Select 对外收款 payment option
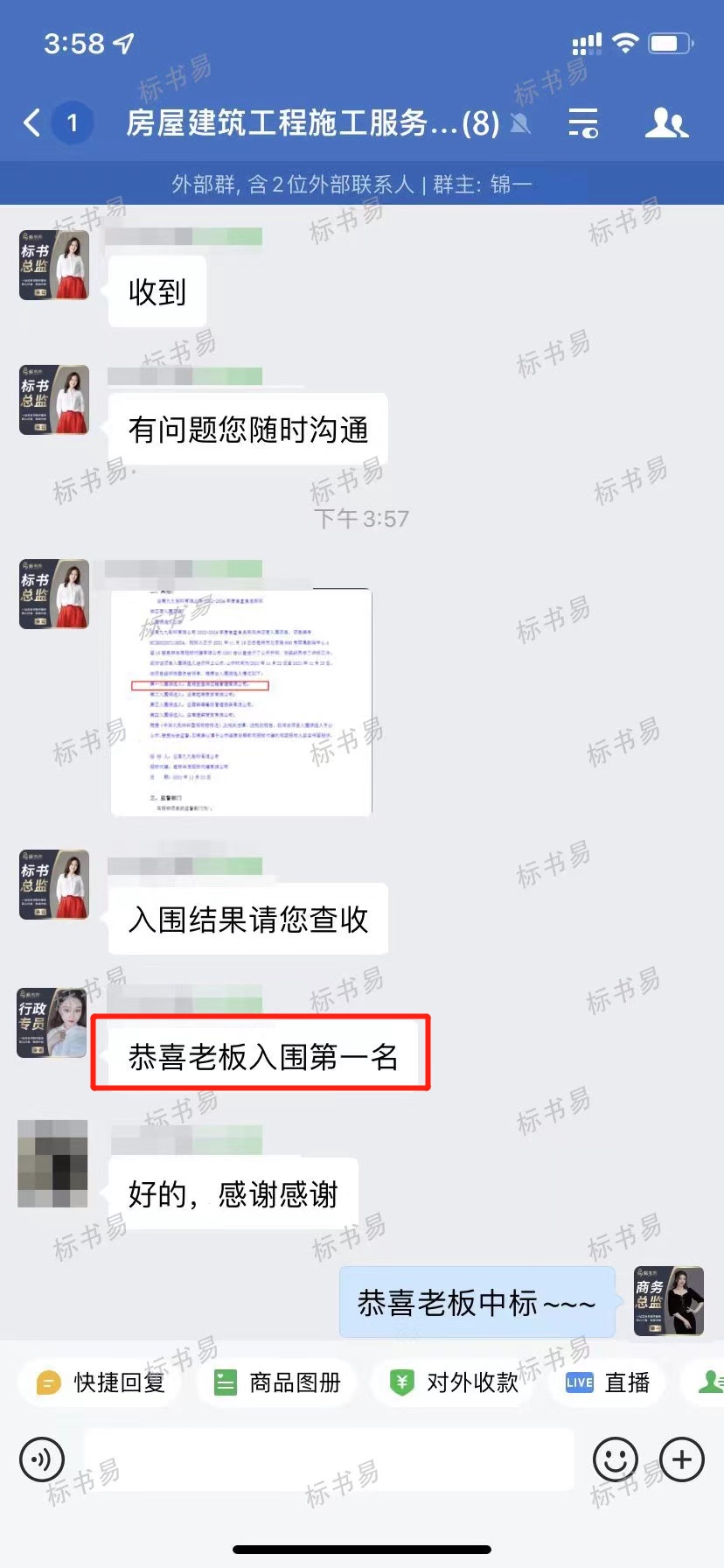Image resolution: width=724 pixels, height=1568 pixels. [454, 1382]
